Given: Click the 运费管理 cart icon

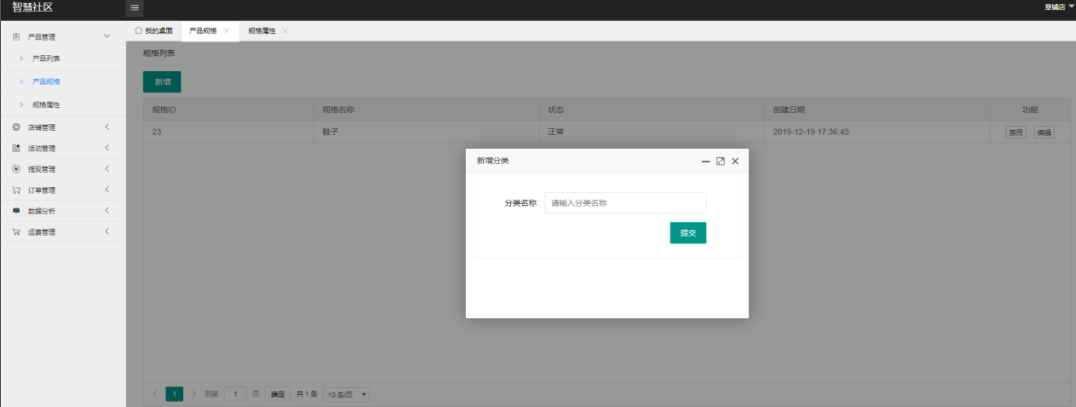Looking at the screenshot, I should click(16, 232).
